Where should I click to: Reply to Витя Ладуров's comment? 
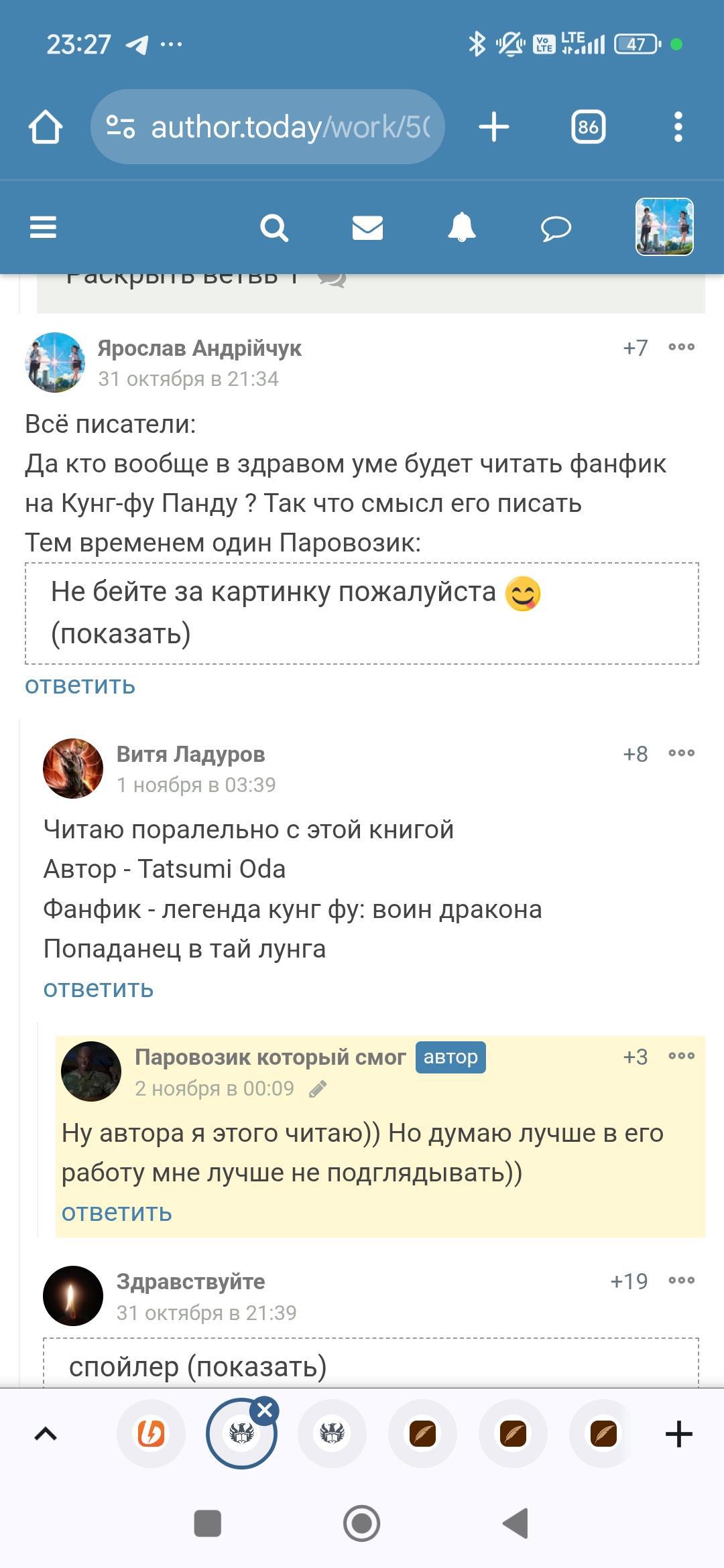pyautogui.click(x=99, y=989)
